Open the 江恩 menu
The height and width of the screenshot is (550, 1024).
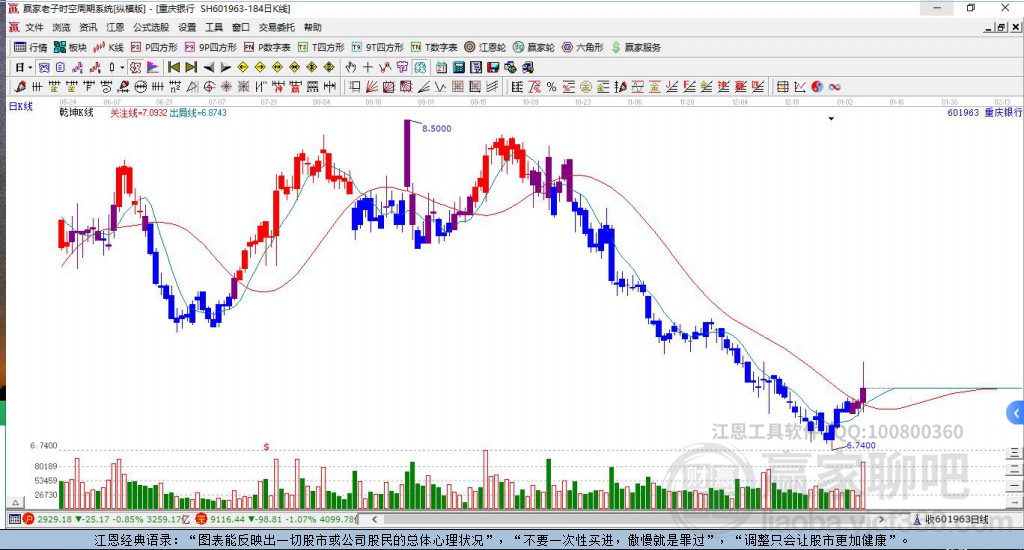115,27
